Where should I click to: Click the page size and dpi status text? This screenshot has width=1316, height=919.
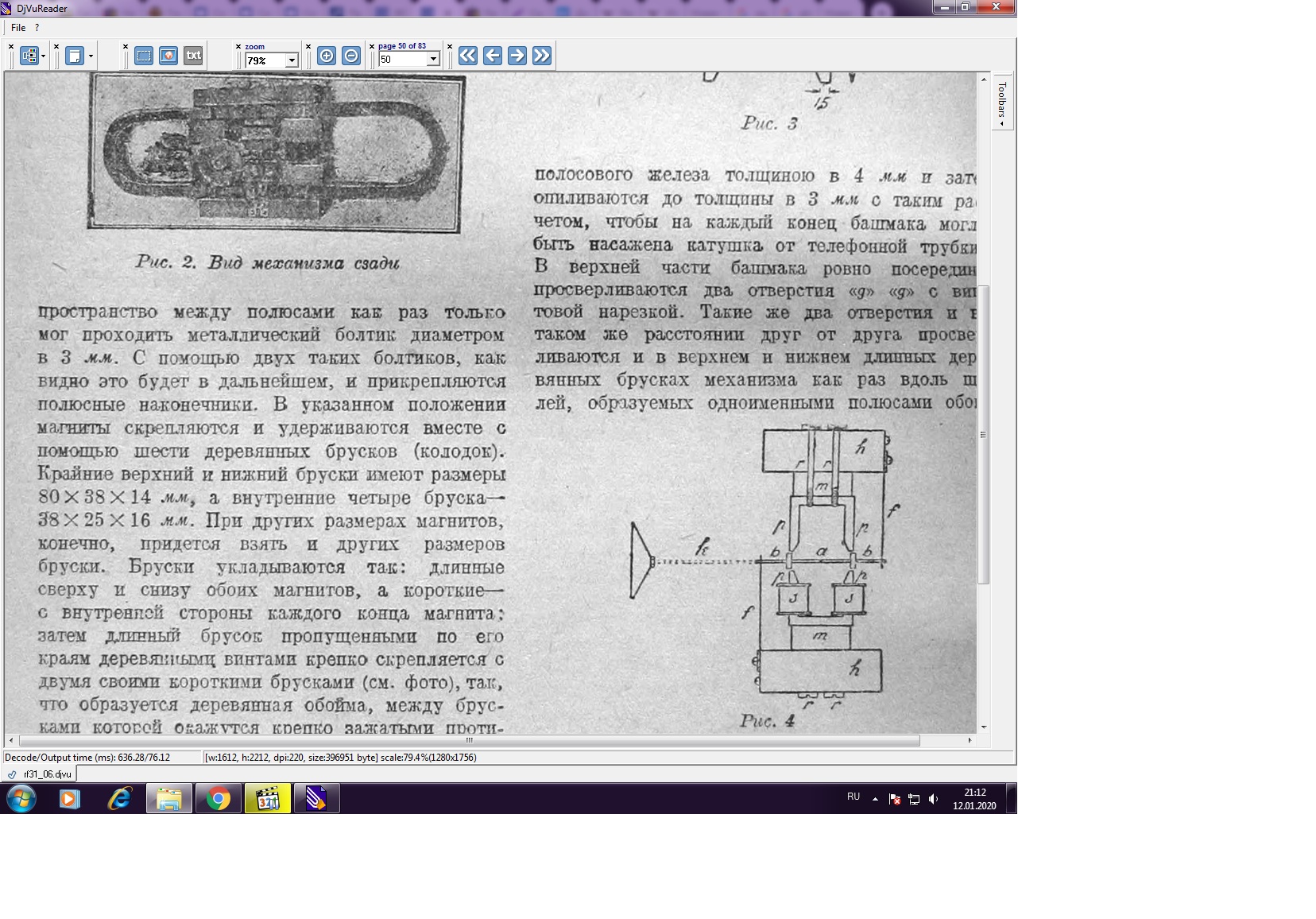pos(340,758)
